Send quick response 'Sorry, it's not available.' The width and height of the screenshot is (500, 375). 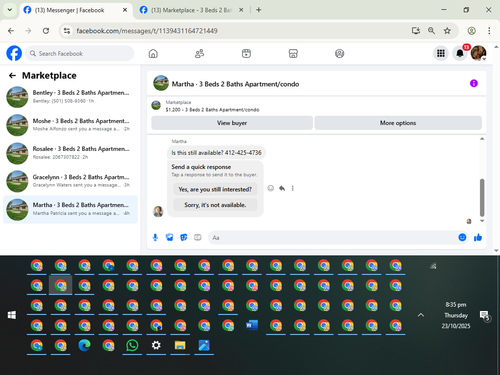(215, 205)
